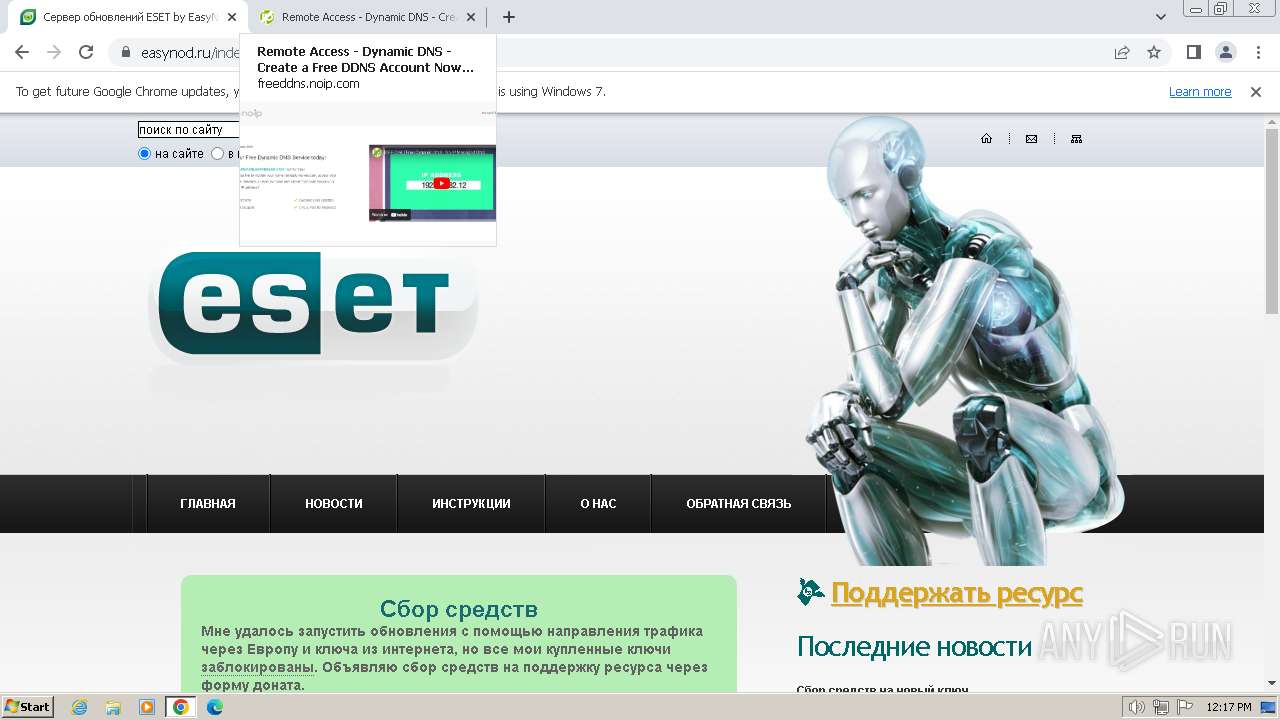This screenshot has width=1280, height=720.
Task: Click the taskbar clock showing 12:17 PM
Action: 1229,707
